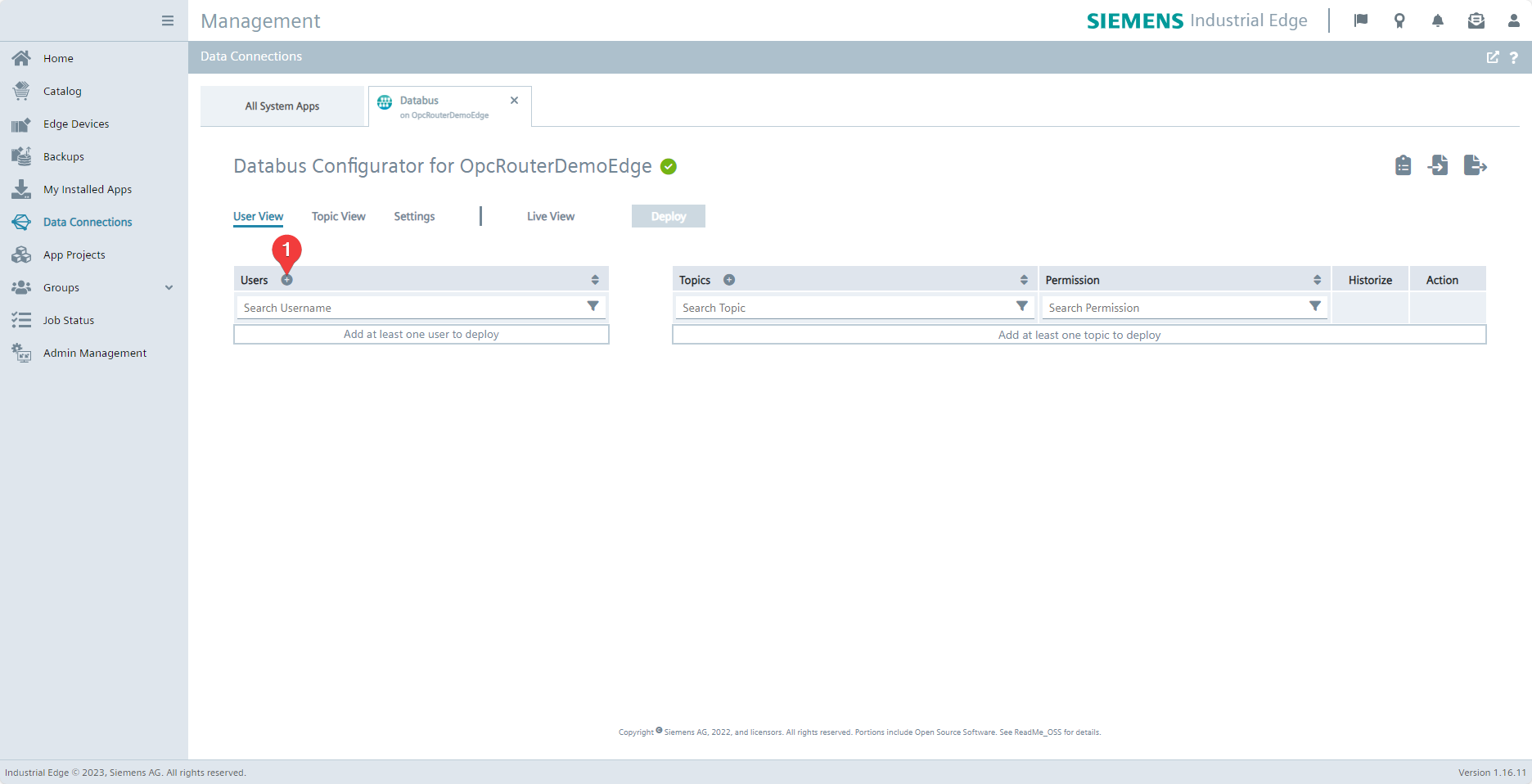Click the export configuration icon
Screen dimensions: 1532x784
coord(1475,166)
